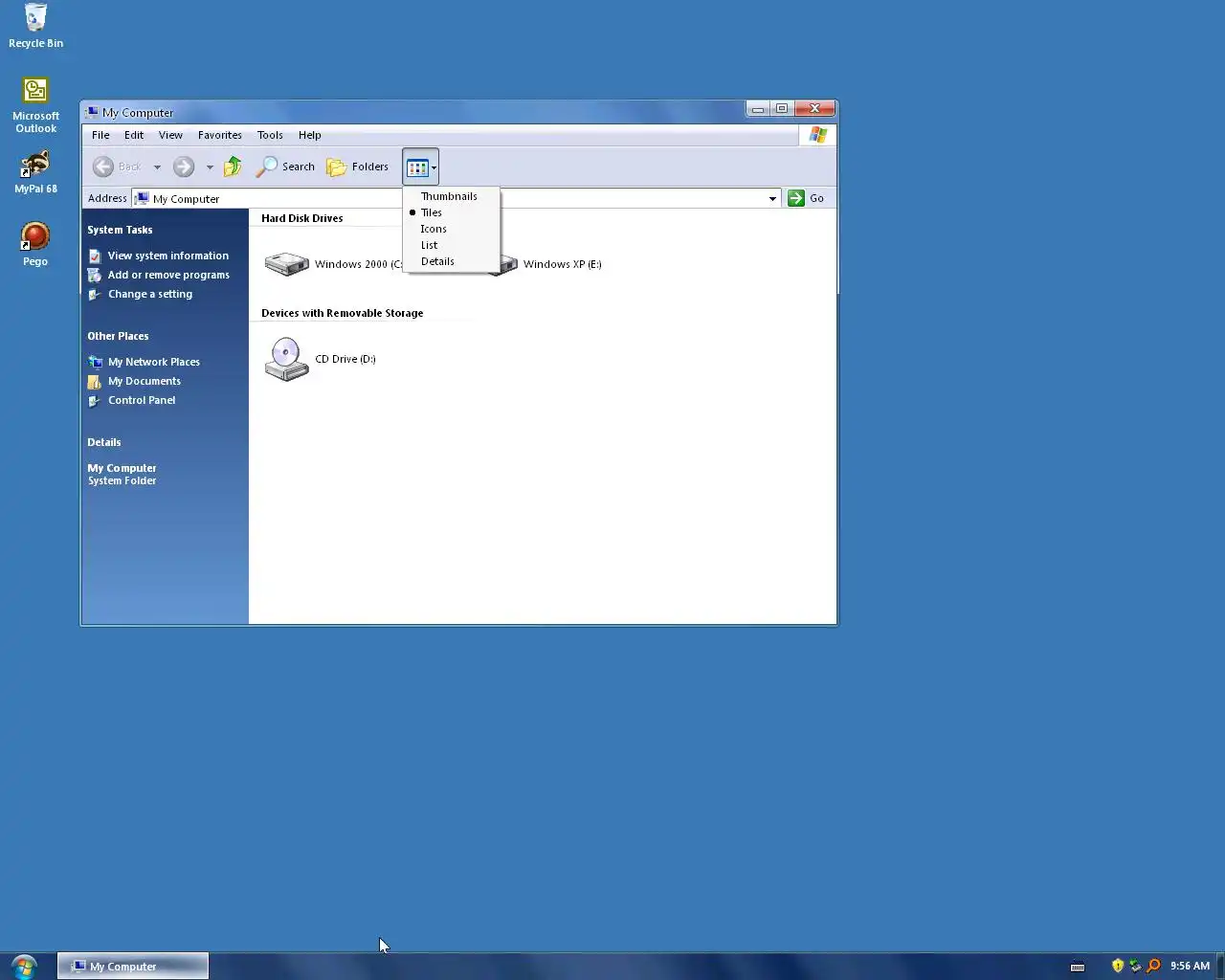1225x980 pixels.
Task: Go up one folder level
Action: point(233,167)
